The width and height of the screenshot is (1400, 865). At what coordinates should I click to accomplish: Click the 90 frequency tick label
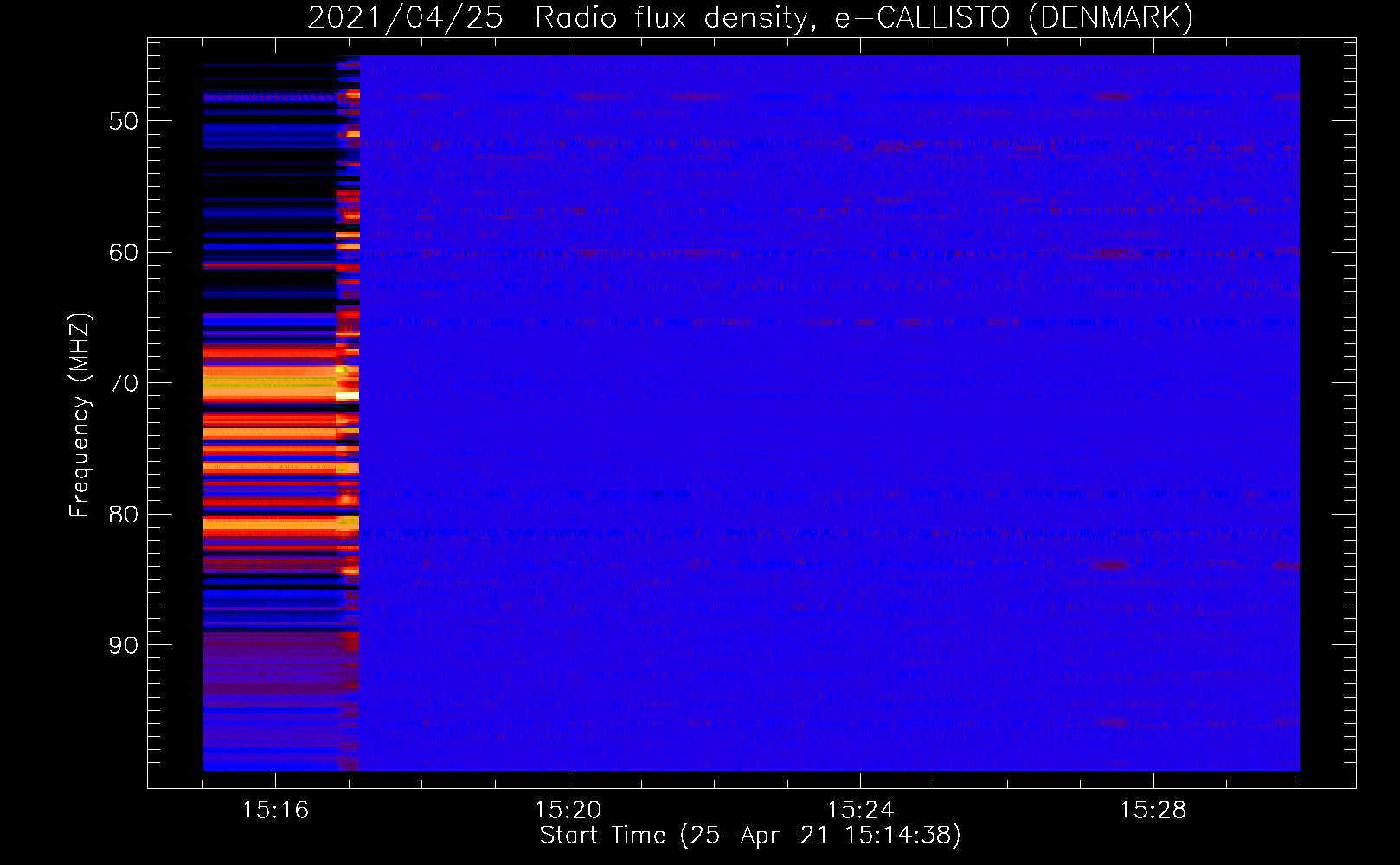(124, 645)
